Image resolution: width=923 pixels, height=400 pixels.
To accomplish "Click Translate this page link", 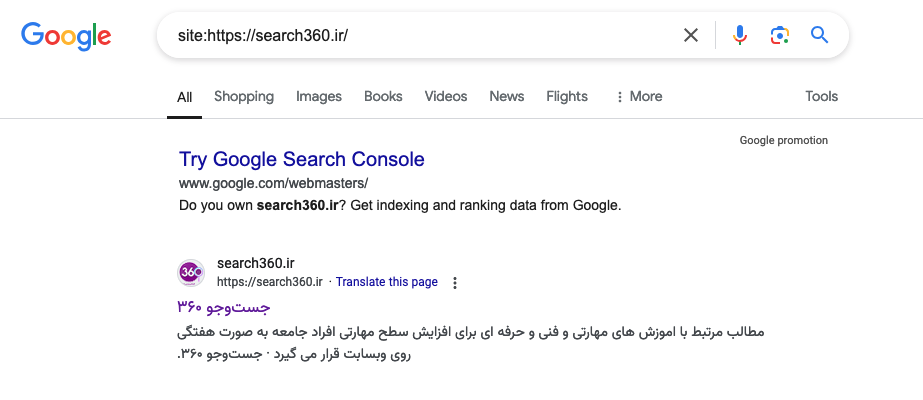I will [x=386, y=282].
